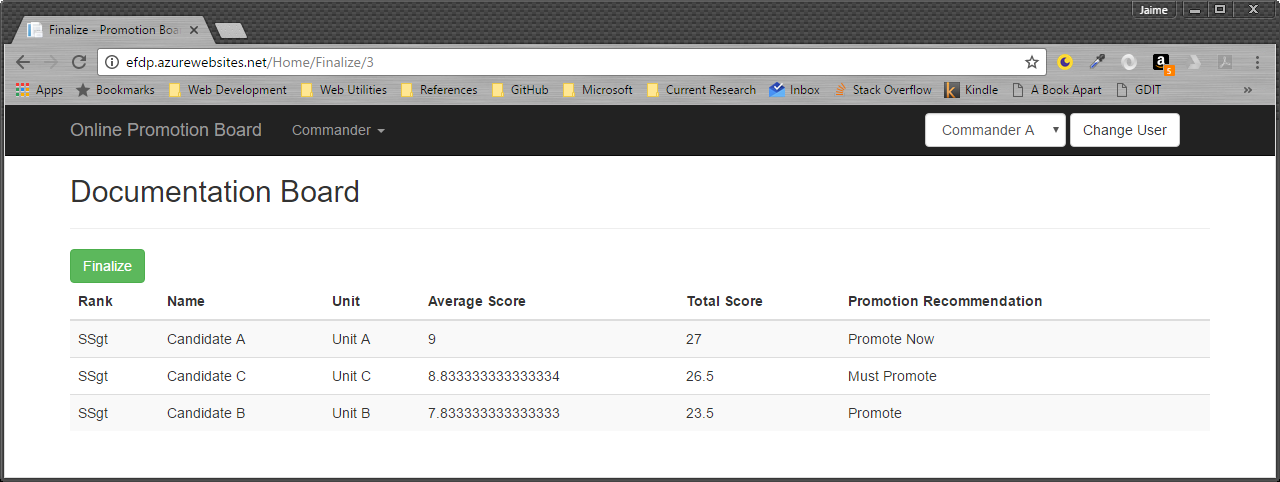Click the URL address bar field
This screenshot has width=1280, height=482.
click(560, 62)
